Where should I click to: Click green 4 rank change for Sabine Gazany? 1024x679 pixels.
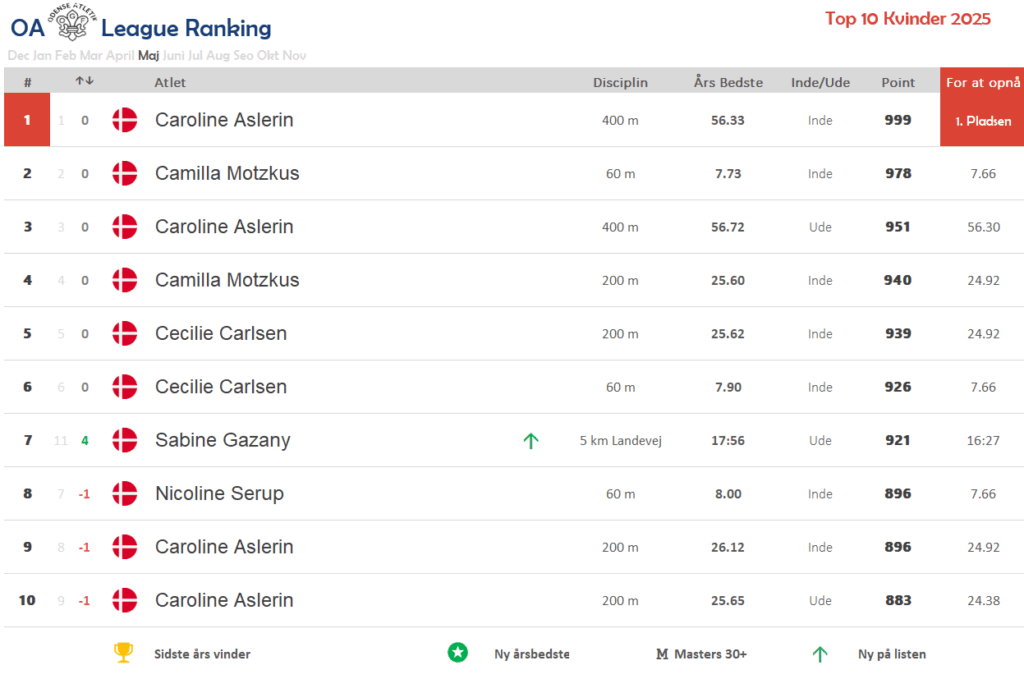tap(84, 441)
